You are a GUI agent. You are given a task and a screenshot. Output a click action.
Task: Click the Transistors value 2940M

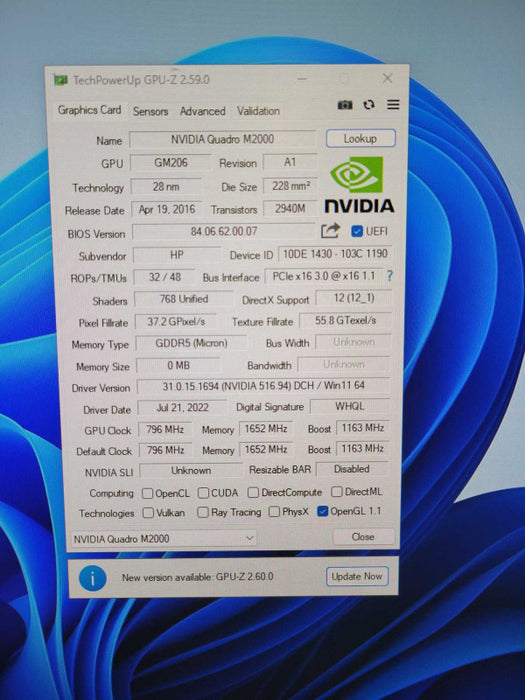pyautogui.click(x=290, y=208)
